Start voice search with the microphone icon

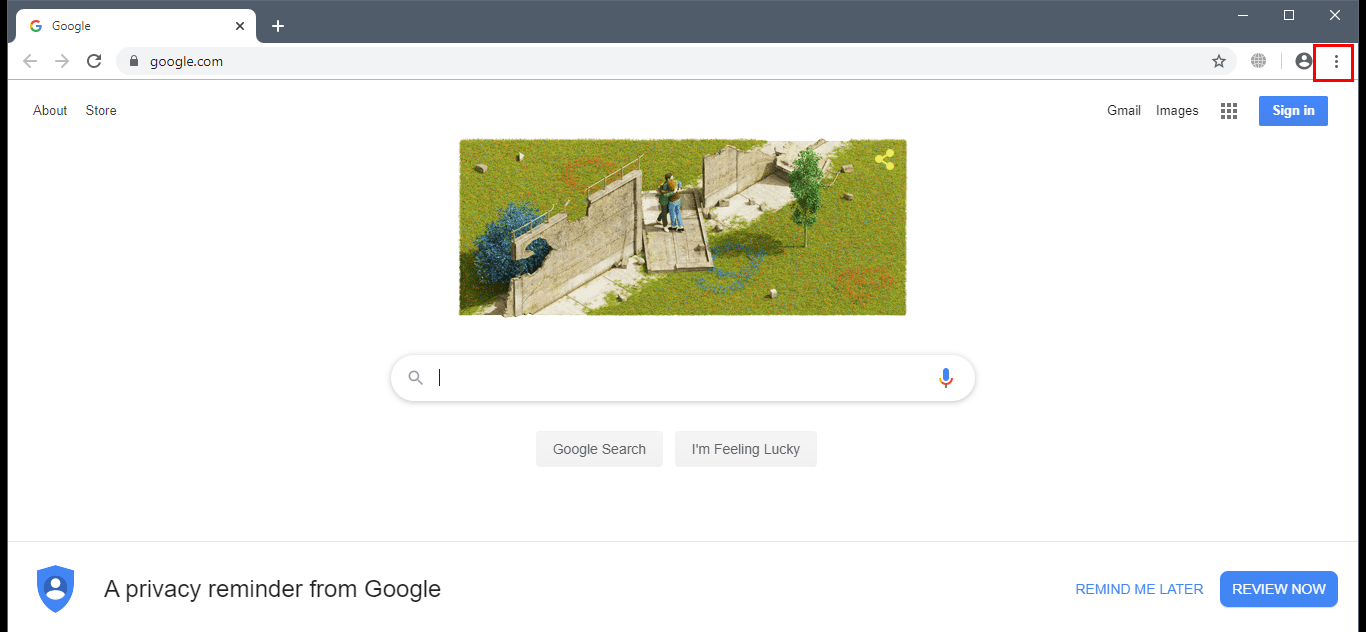tap(946, 378)
